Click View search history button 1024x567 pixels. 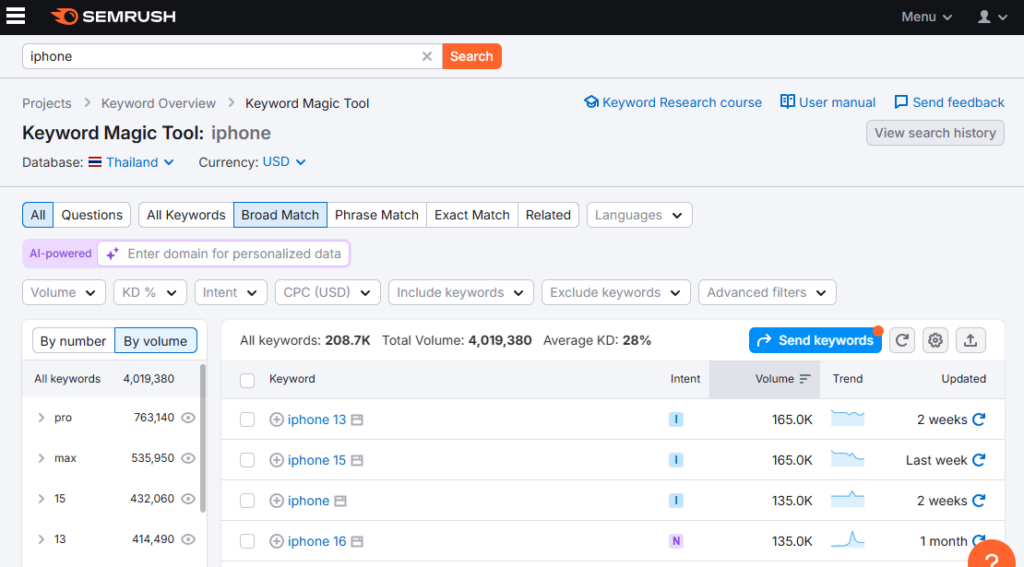[935, 133]
